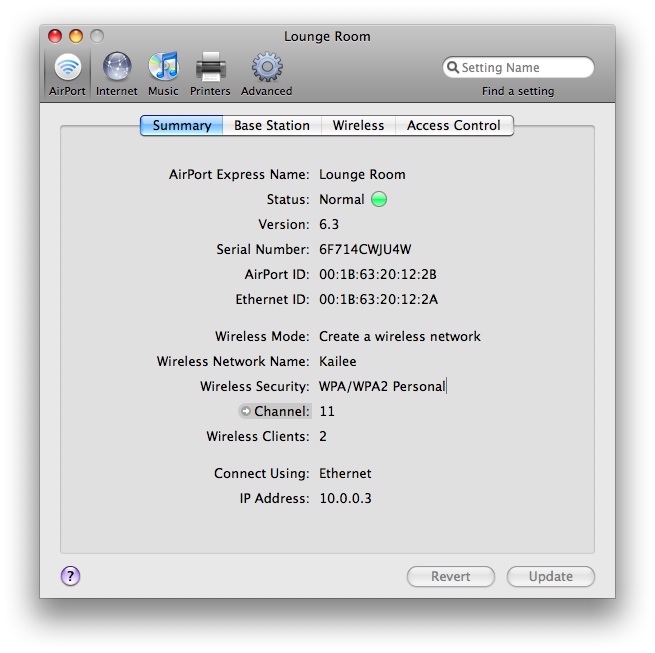
Task: Click the IP address 10.0.0.3
Action: tap(345, 498)
